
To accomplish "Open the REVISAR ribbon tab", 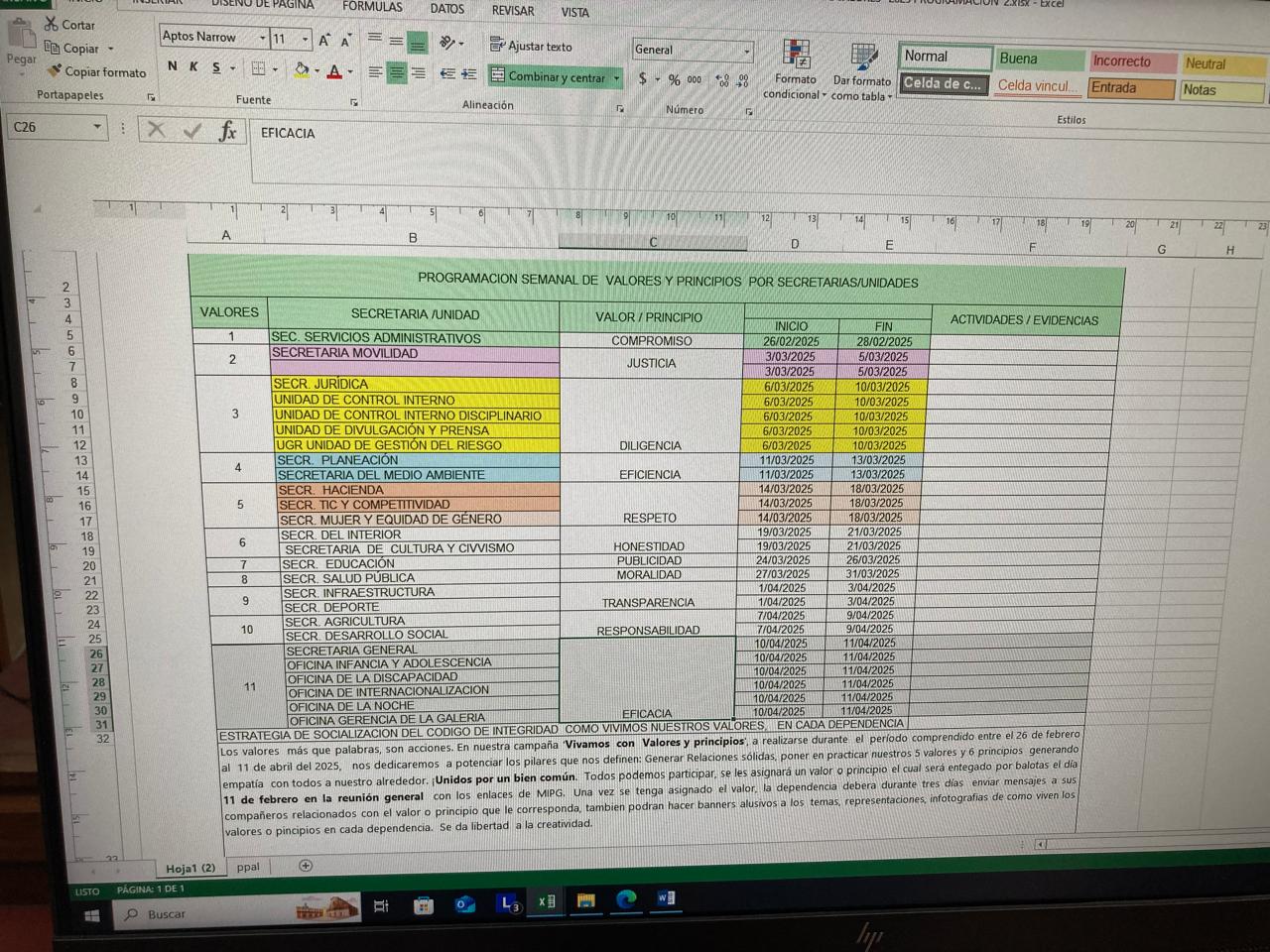I will 513,11.
